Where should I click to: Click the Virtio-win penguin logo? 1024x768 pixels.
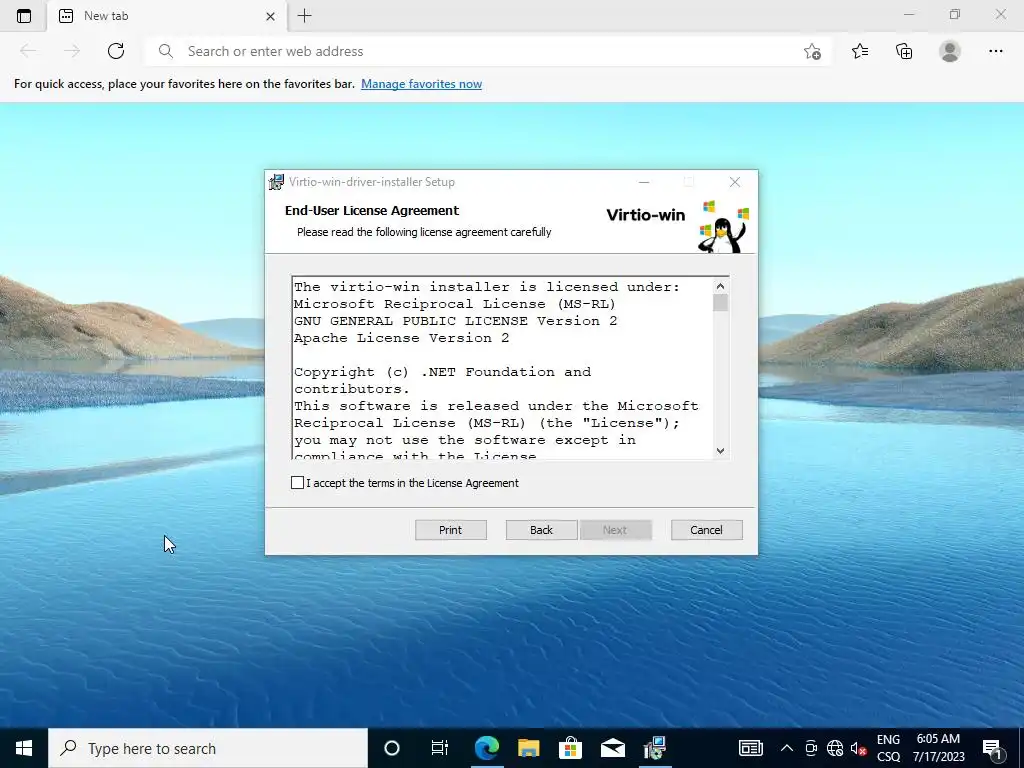click(x=724, y=227)
